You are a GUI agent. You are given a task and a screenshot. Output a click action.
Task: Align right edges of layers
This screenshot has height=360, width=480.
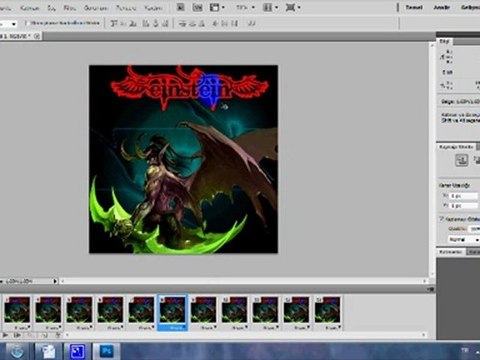(165, 23)
